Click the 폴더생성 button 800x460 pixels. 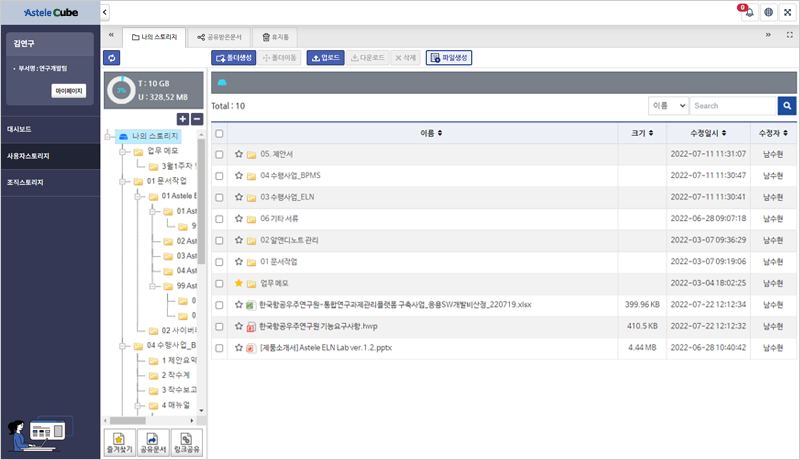click(234, 58)
